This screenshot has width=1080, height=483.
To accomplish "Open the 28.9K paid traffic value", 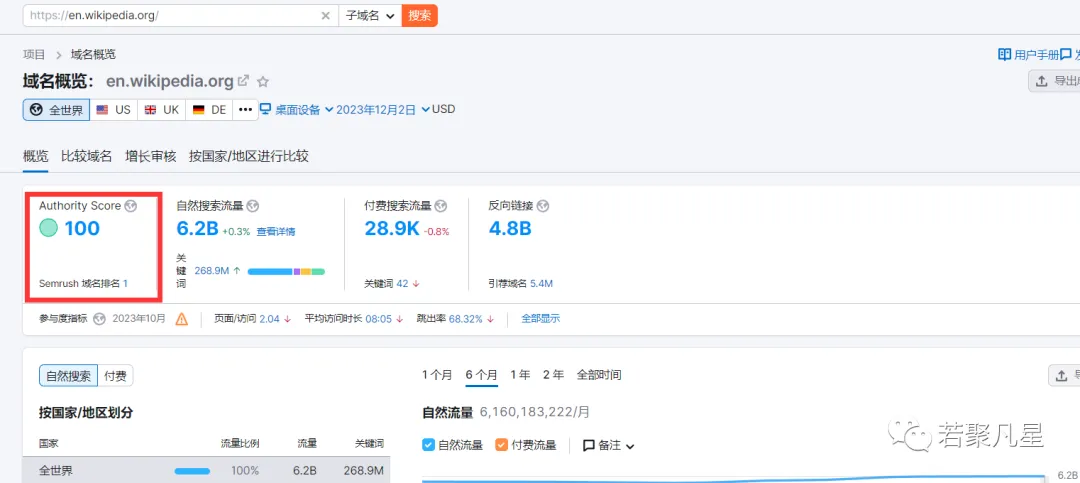I will pyautogui.click(x=391, y=229).
